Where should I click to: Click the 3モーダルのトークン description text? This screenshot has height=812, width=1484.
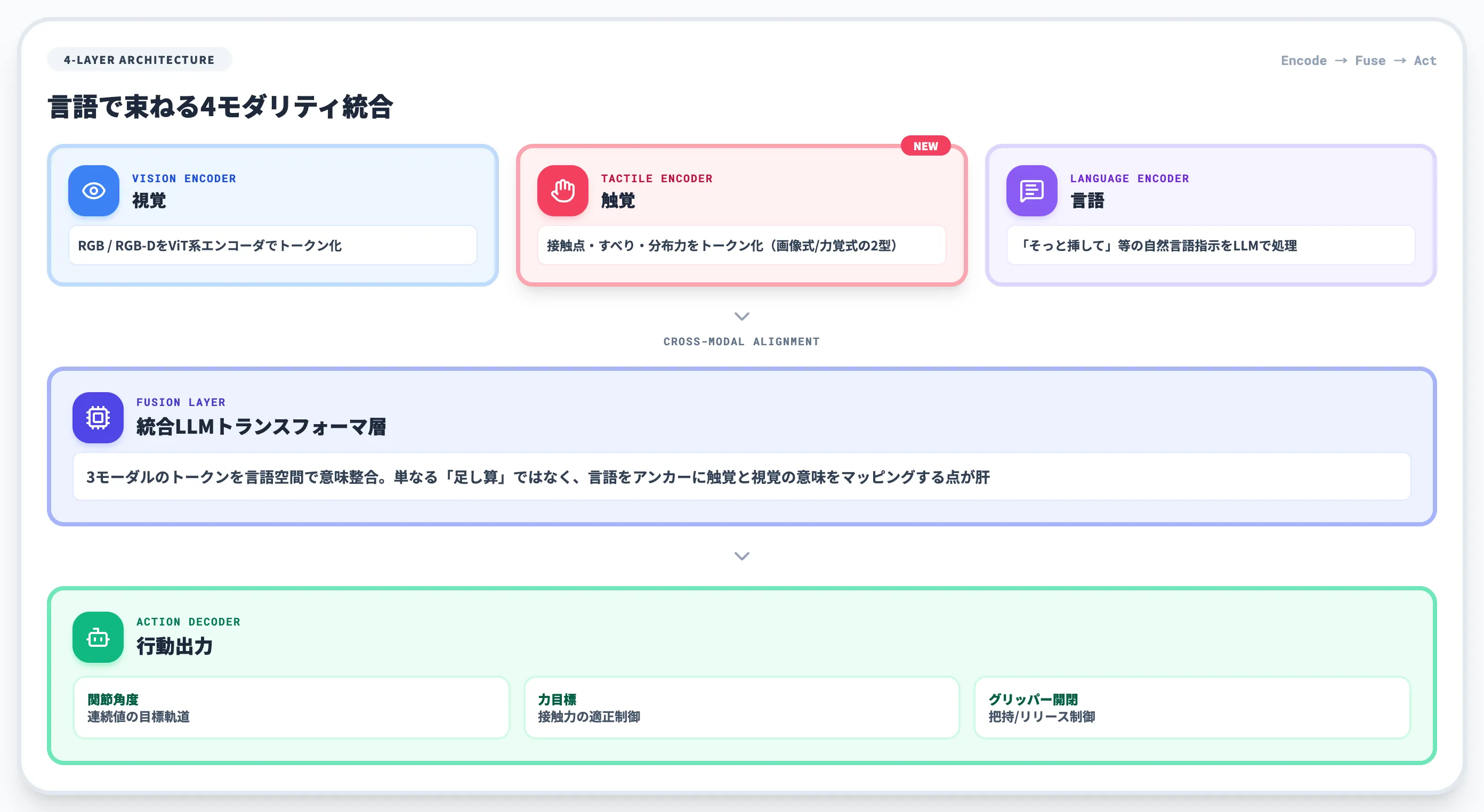coord(538,477)
